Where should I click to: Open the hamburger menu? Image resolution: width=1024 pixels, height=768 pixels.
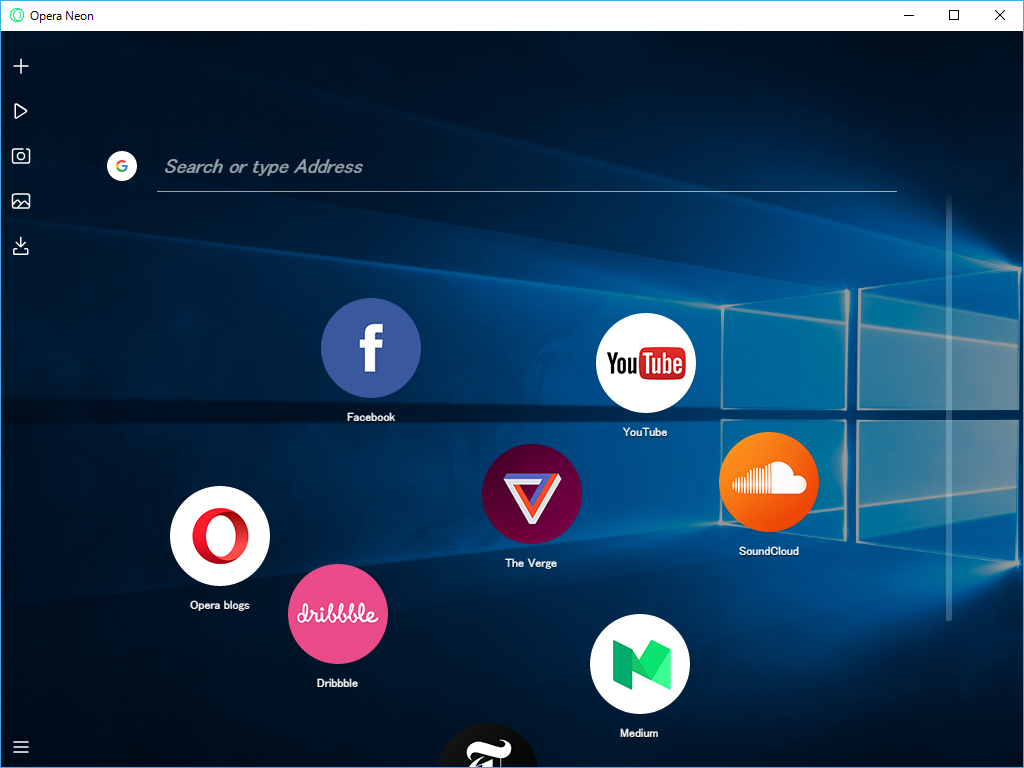tap(21, 747)
